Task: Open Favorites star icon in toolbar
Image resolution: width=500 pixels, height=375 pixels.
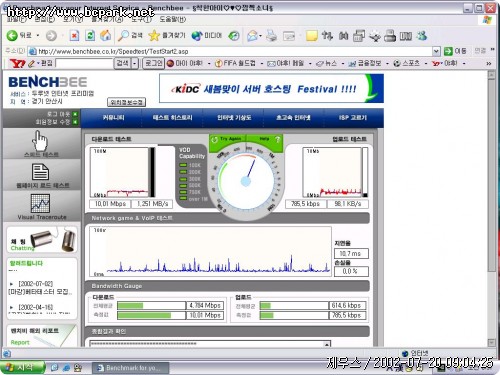Action: (x=154, y=35)
